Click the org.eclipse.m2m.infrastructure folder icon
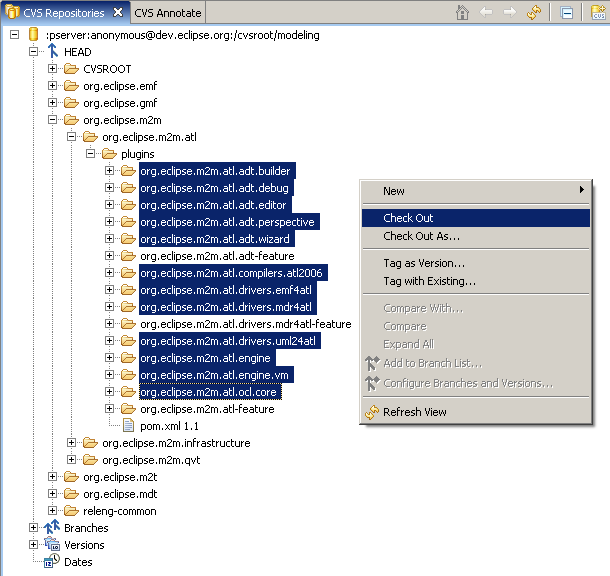 click(90, 443)
